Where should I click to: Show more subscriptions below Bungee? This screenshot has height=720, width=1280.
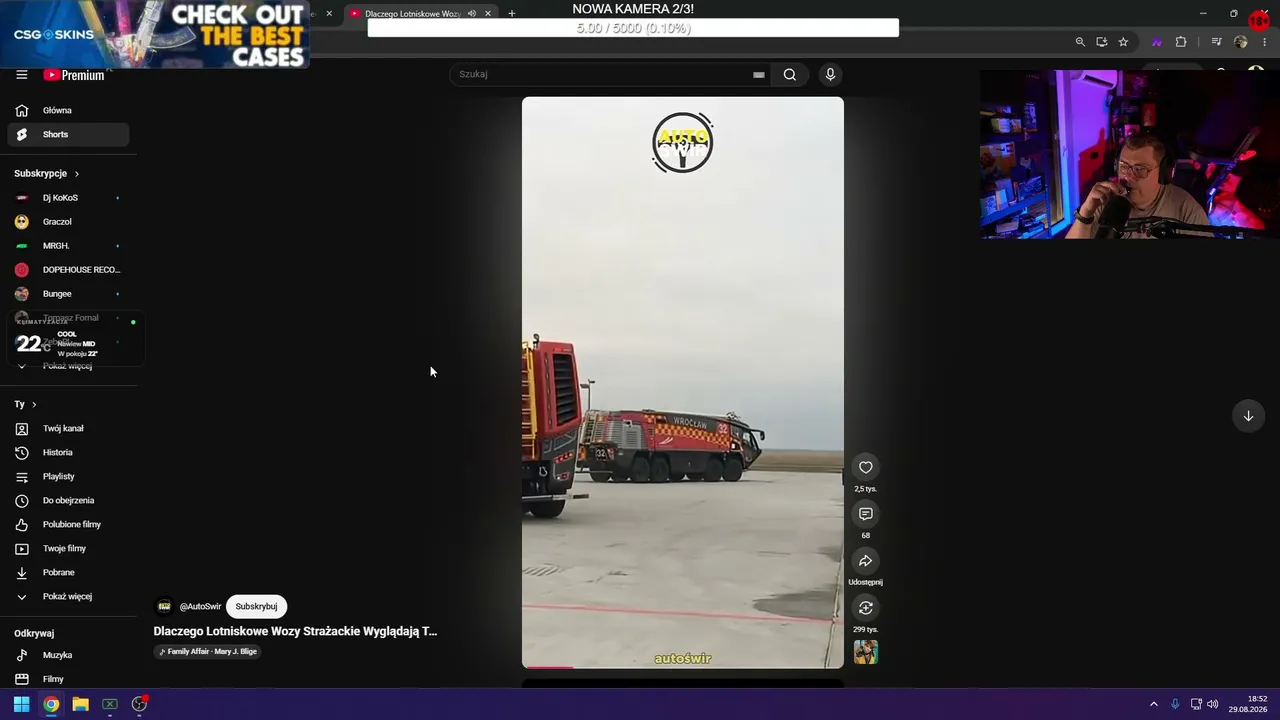click(x=68, y=366)
